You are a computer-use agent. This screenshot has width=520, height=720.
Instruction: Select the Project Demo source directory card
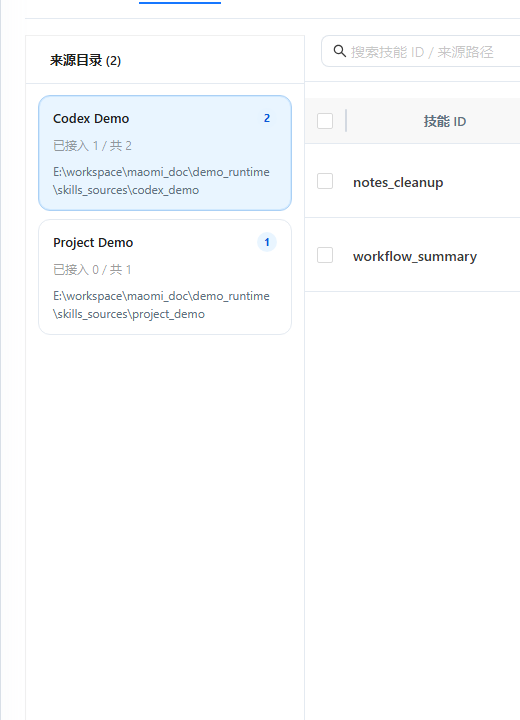[165, 277]
